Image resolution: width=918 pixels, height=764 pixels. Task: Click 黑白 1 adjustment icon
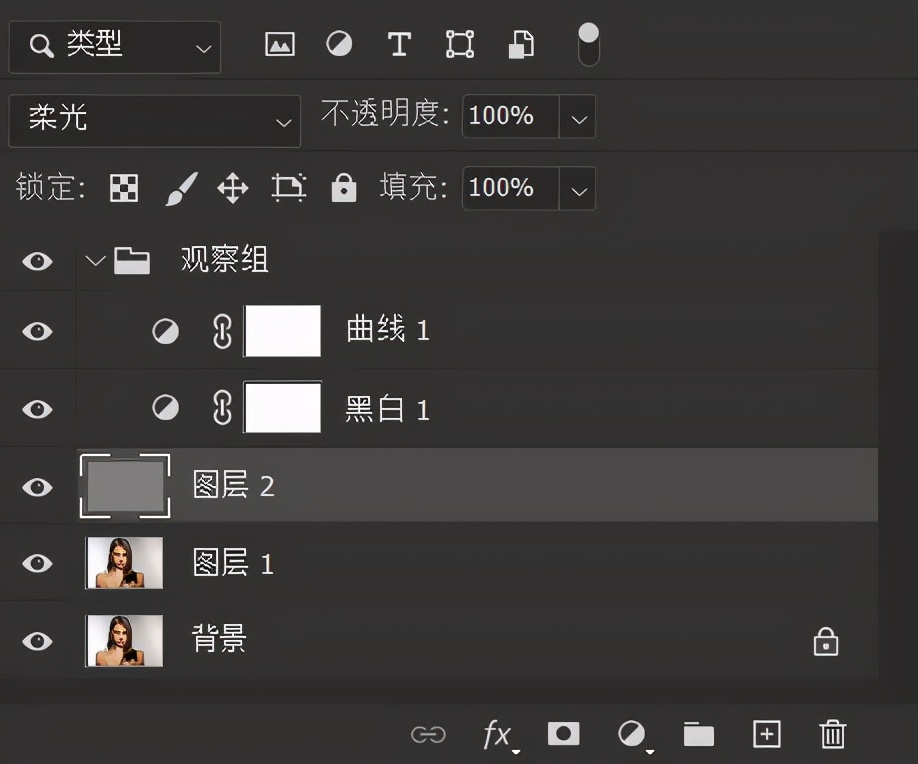166,407
